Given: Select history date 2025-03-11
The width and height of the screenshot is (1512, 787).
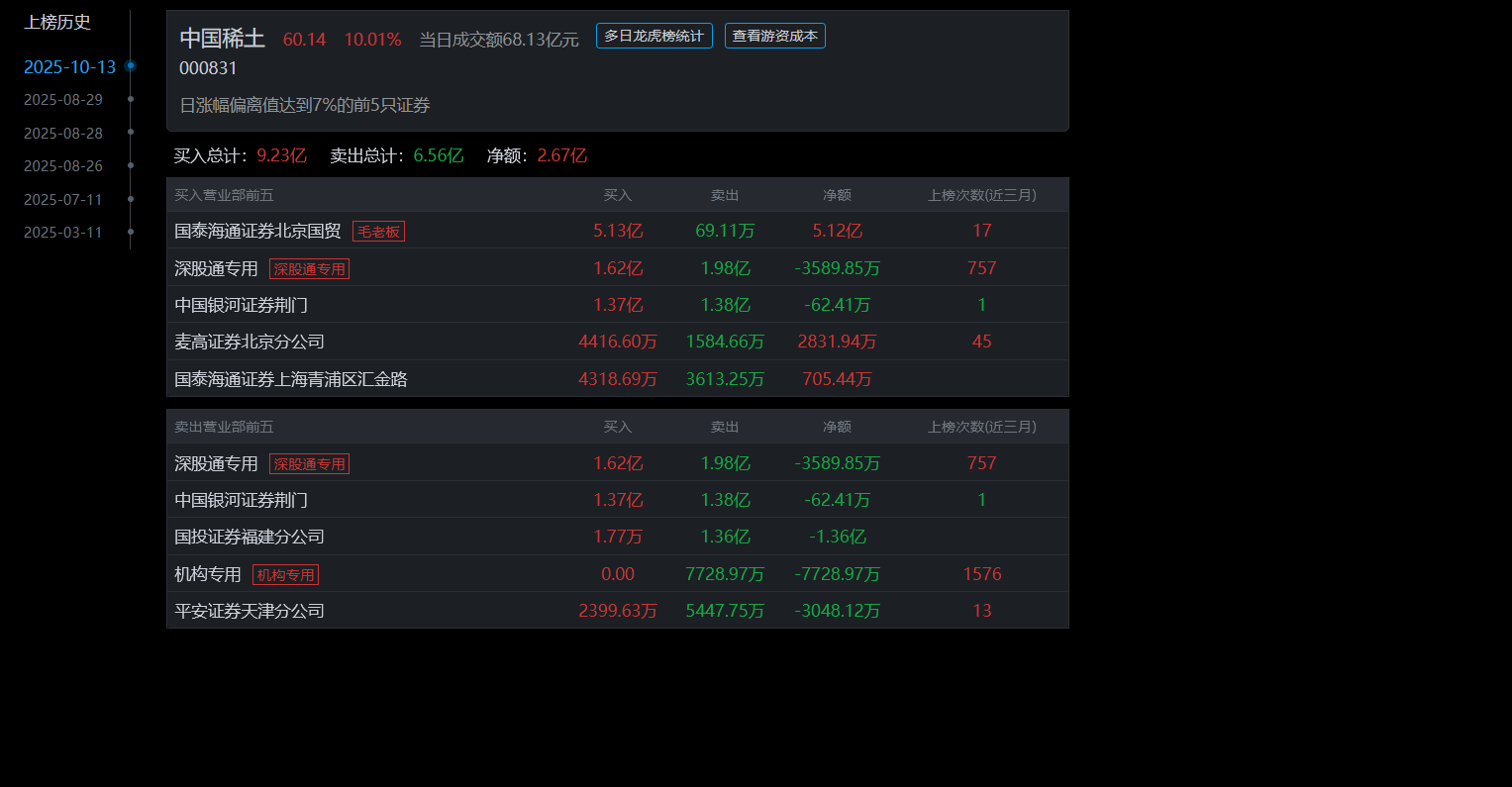Looking at the screenshot, I should click(63, 233).
